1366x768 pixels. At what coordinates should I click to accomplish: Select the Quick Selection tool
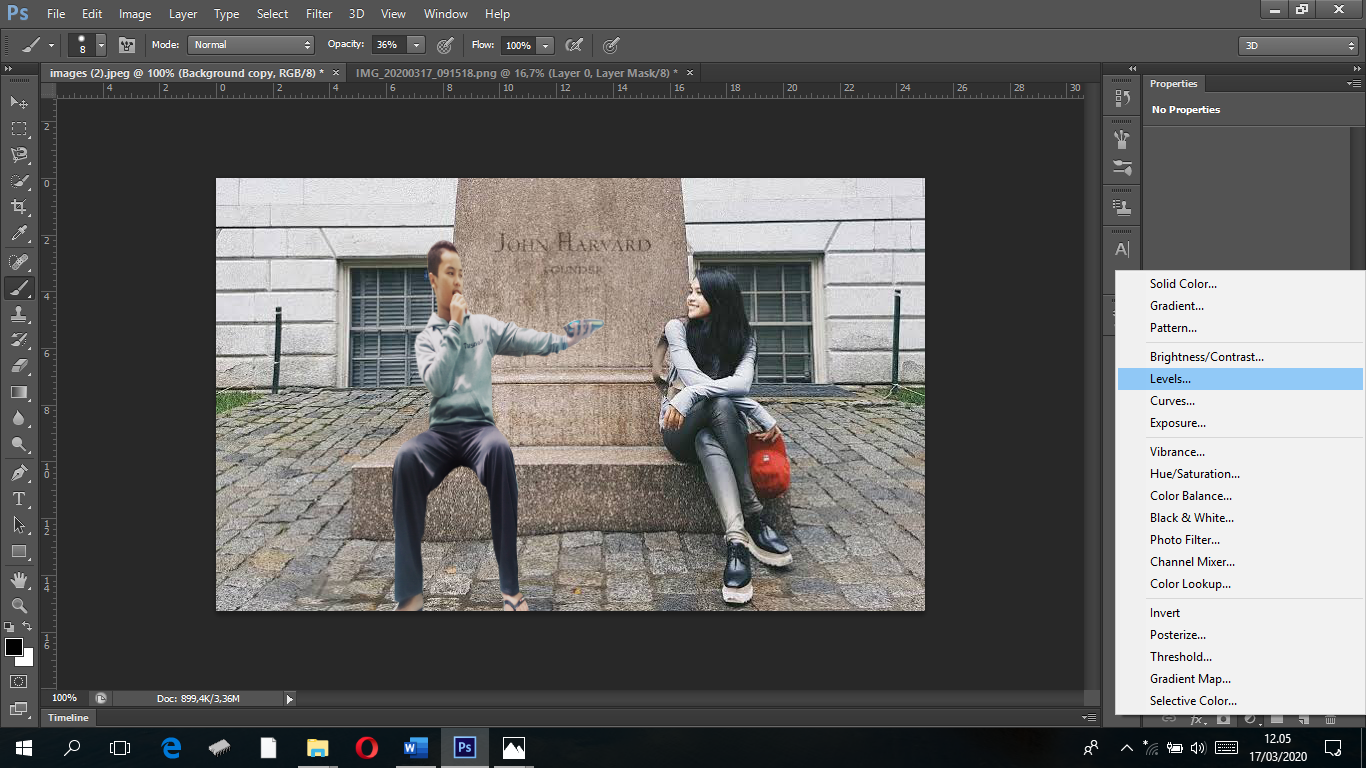tap(19, 181)
